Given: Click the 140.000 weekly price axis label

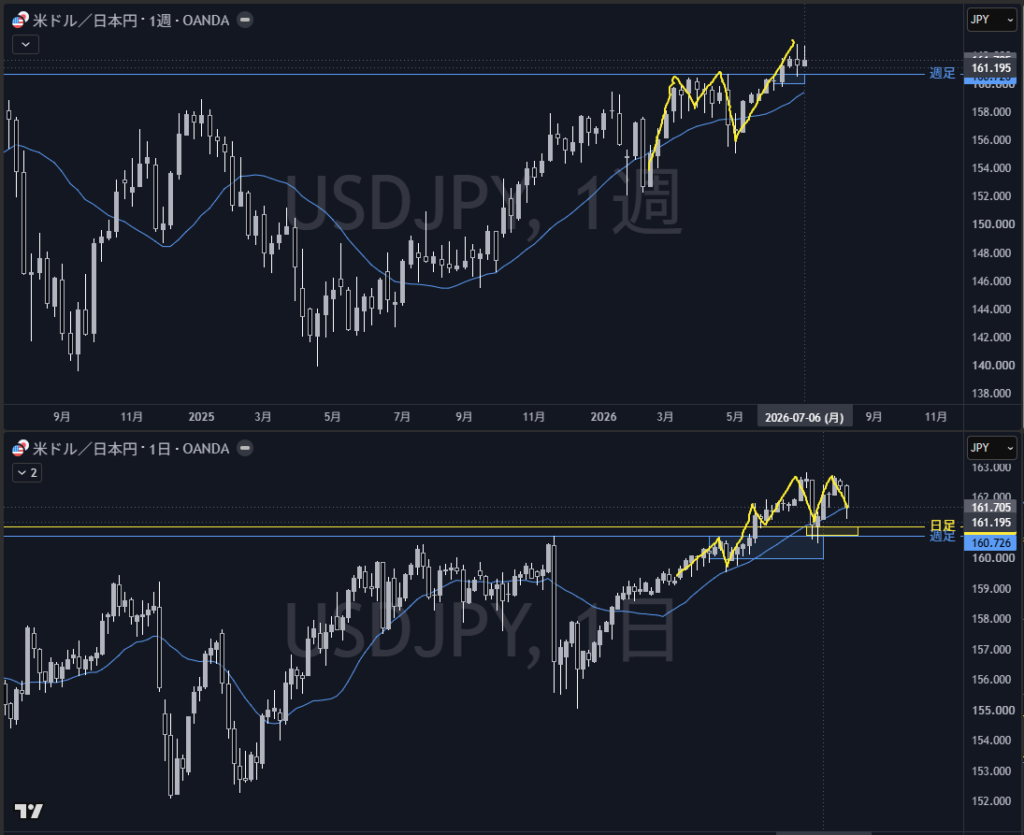Looking at the screenshot, I should 993,365.
